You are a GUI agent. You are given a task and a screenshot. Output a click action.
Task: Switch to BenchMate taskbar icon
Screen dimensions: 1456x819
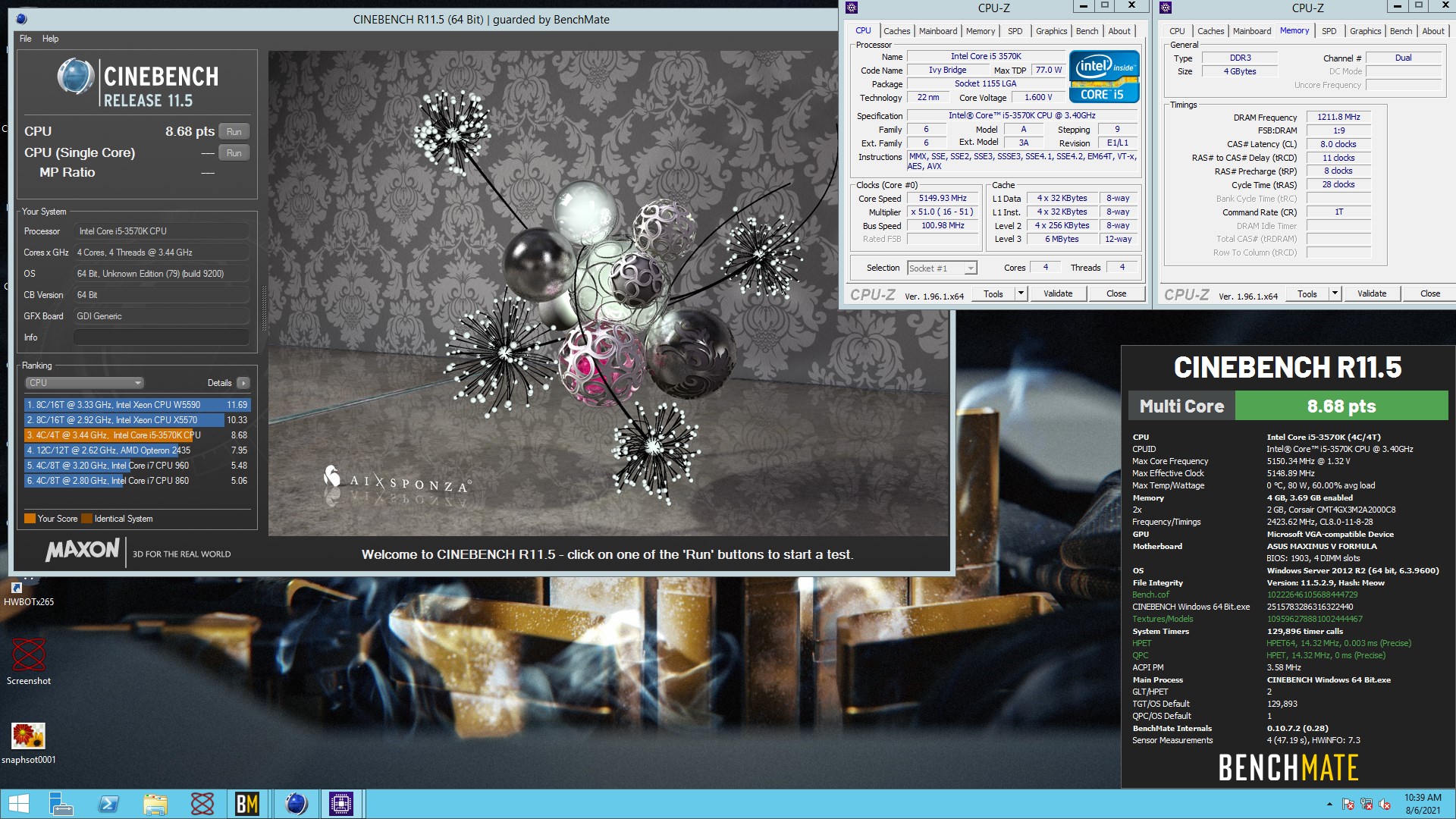click(x=247, y=804)
